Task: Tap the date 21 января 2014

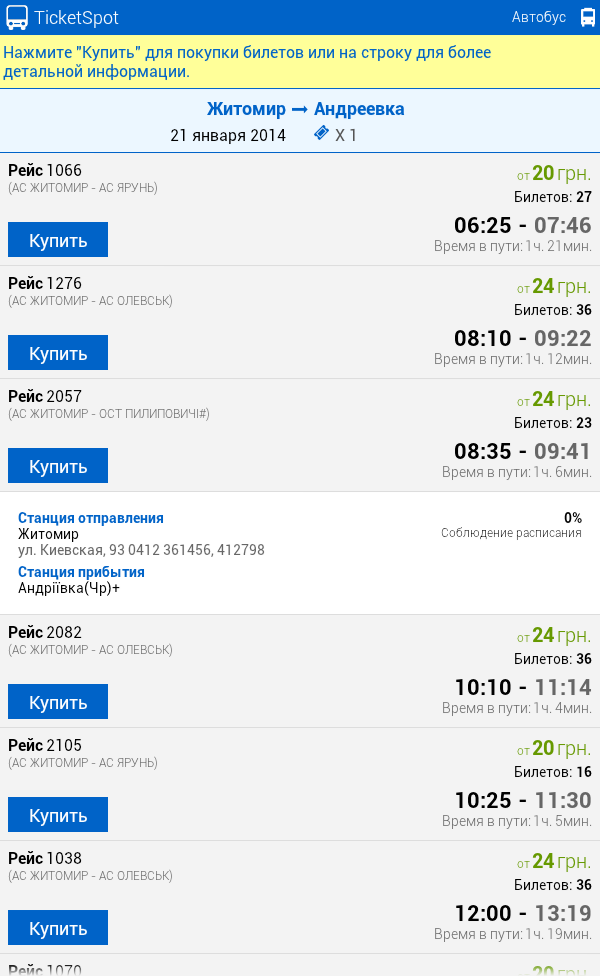Action: click(228, 135)
